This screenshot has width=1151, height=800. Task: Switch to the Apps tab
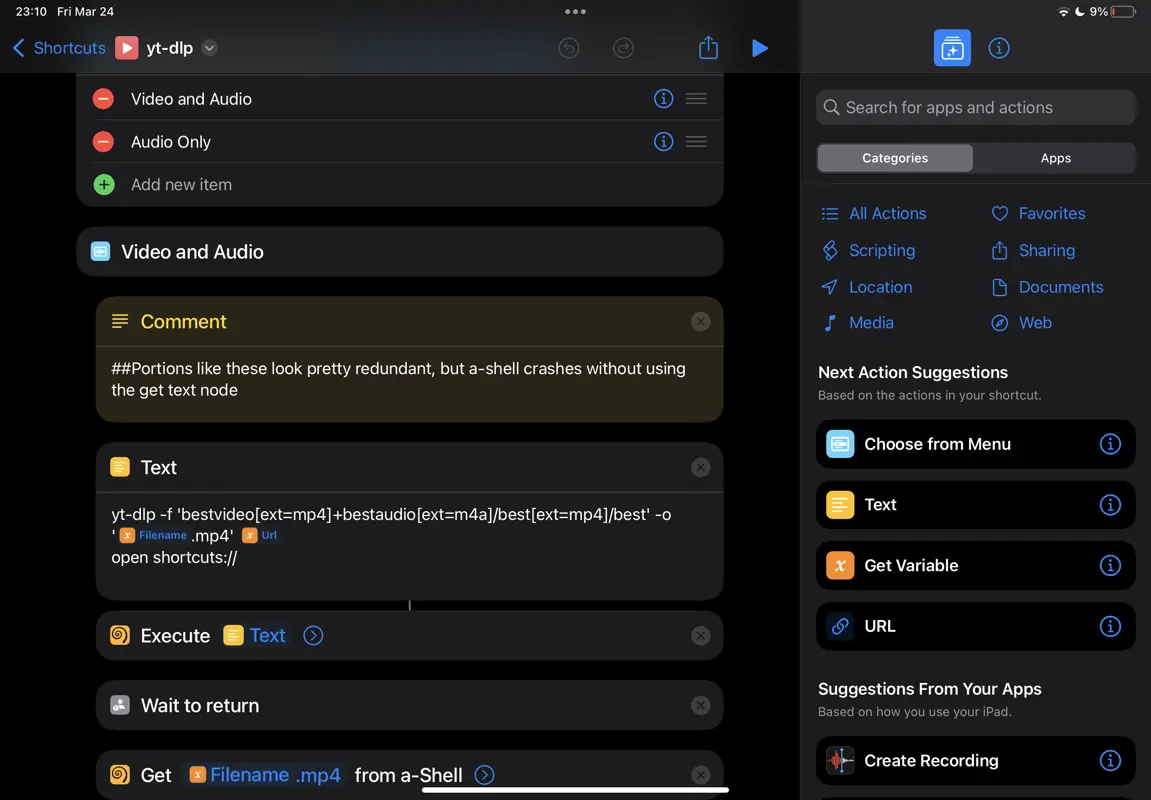tap(1055, 158)
